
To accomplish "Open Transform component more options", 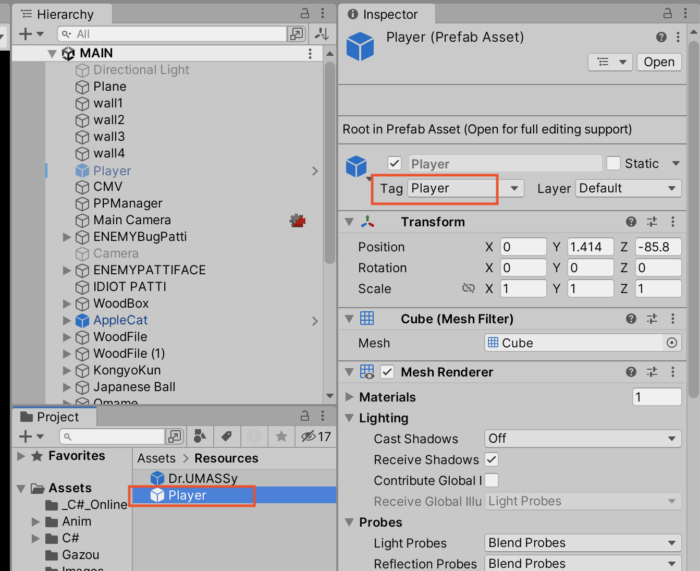I will 673,221.
